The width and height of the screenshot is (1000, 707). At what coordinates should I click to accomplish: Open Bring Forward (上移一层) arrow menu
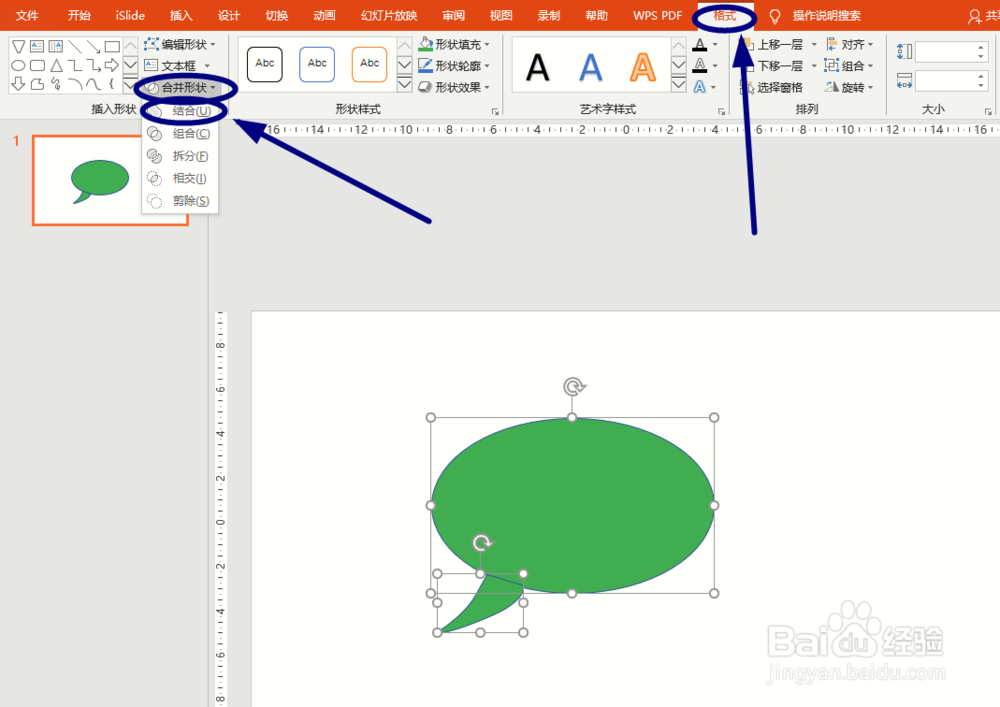(814, 45)
